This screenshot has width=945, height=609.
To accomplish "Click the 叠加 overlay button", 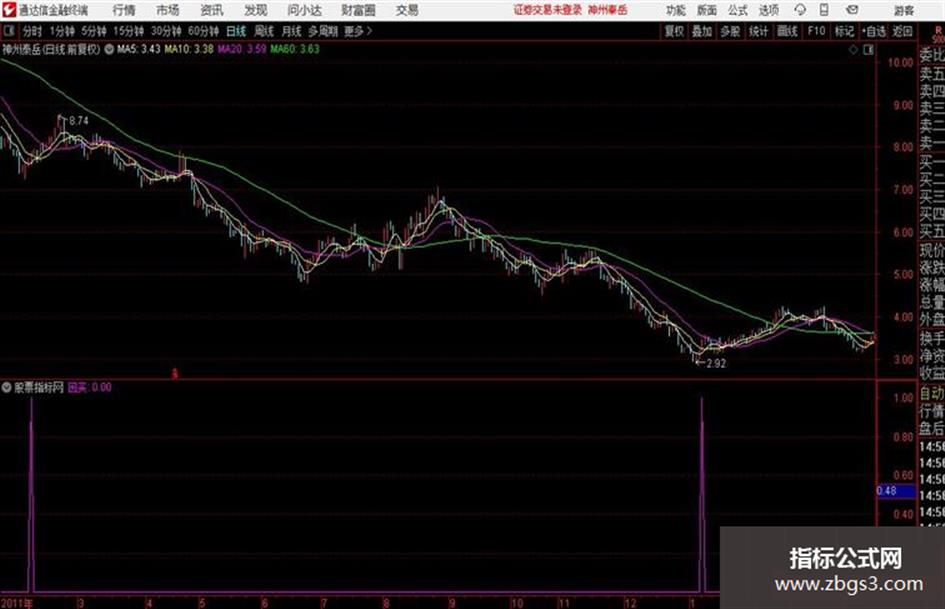I will coord(702,31).
